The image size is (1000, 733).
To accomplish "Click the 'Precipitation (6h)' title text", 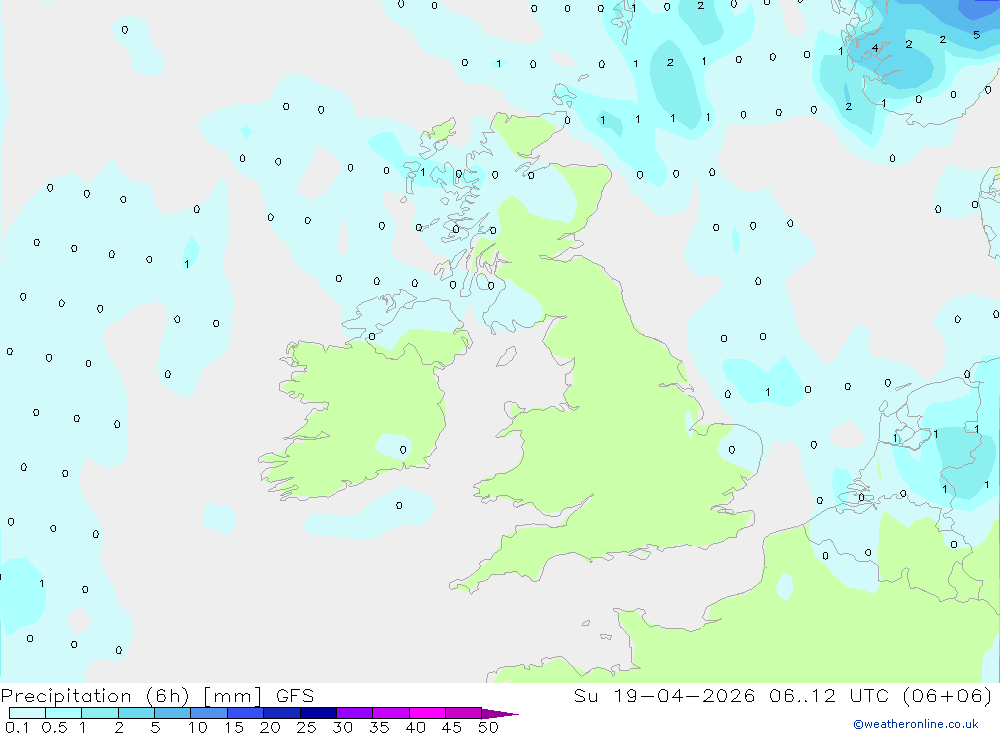I will click(95, 696).
